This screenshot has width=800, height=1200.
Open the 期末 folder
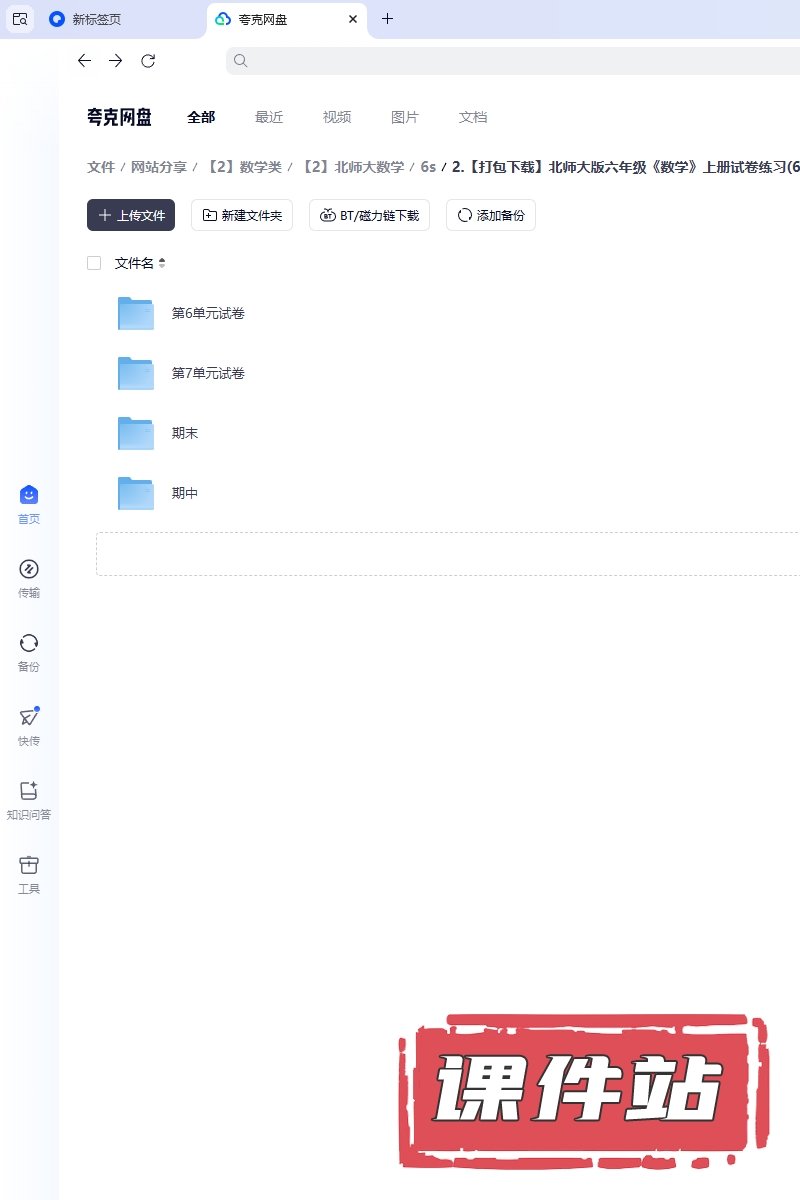point(185,434)
